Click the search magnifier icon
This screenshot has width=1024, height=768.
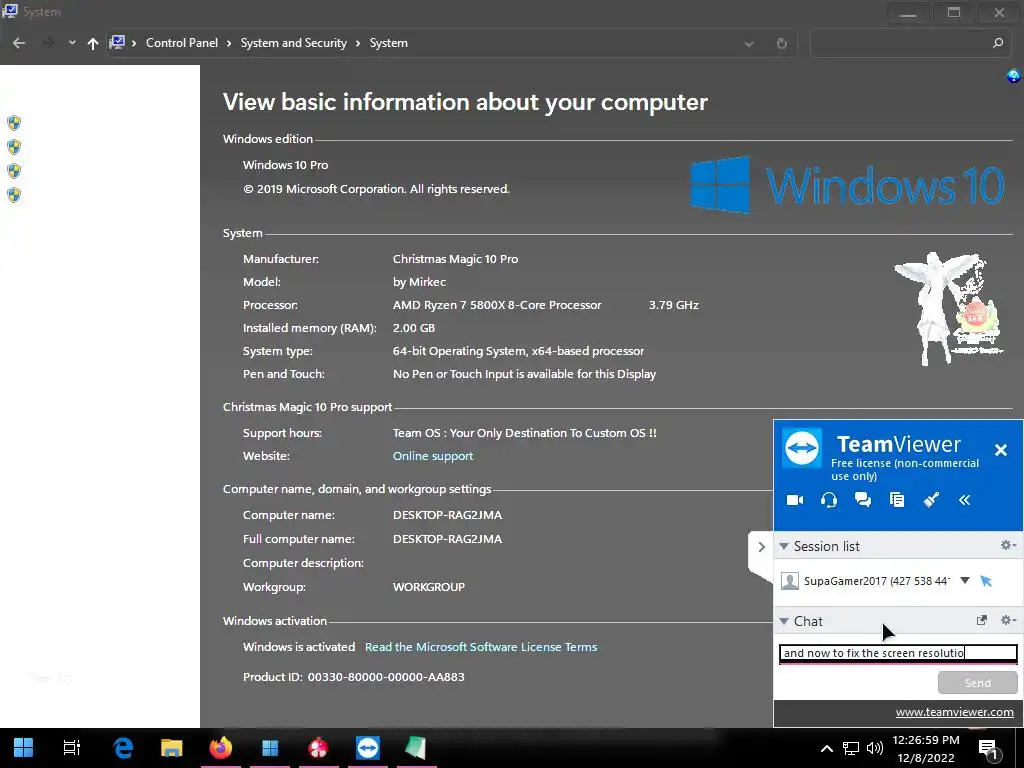[997, 43]
